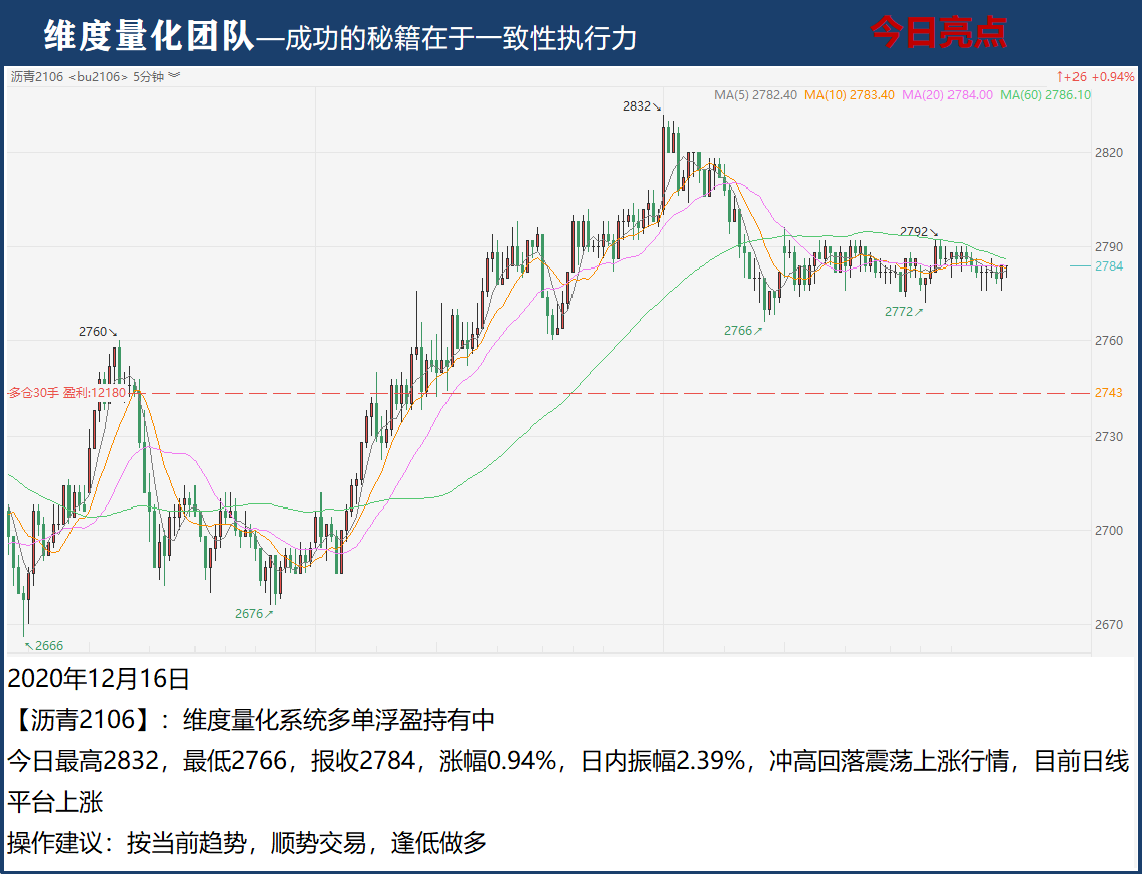Click the green MA(60) 2786.10 legend
Screen dimensions: 1142x874
1045,95
